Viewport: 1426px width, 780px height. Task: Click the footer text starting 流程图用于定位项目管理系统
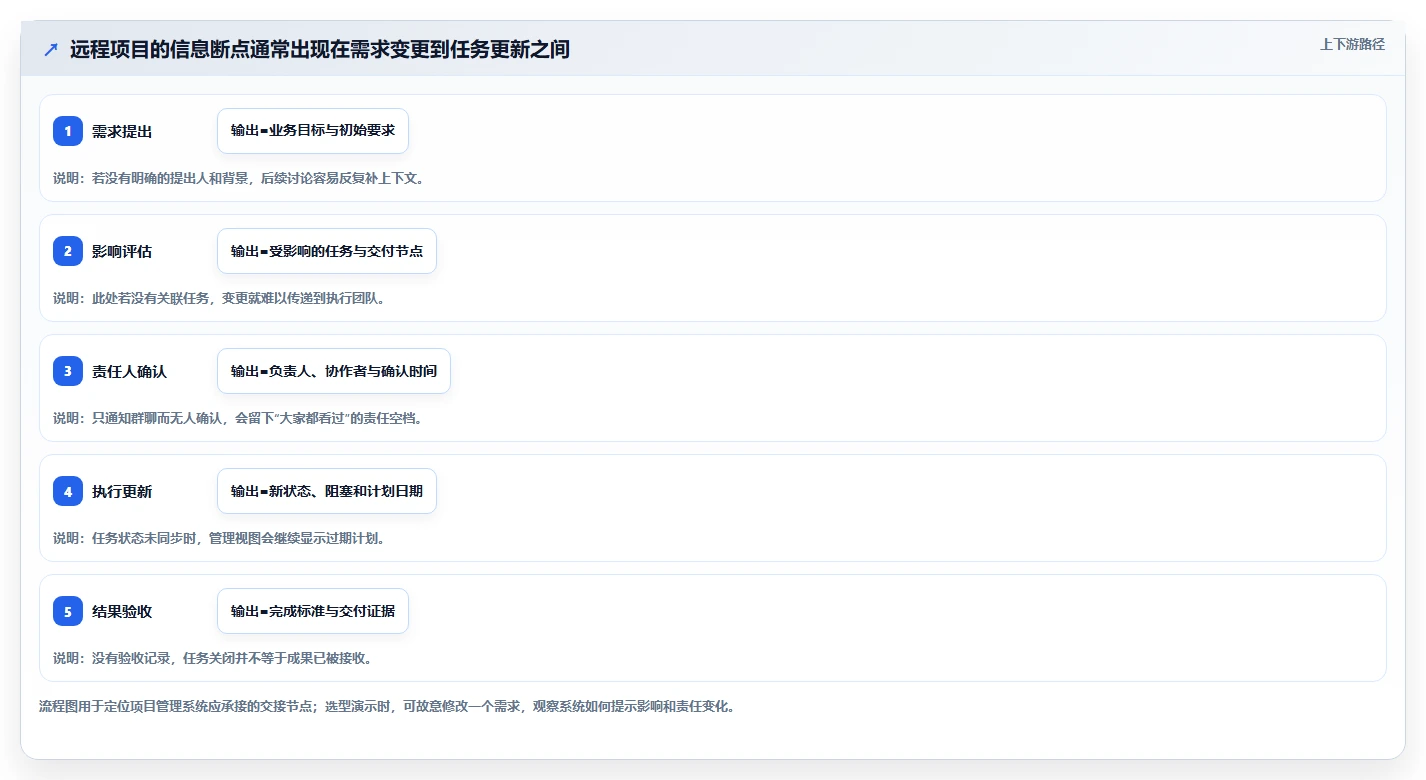pyautogui.click(x=388, y=706)
